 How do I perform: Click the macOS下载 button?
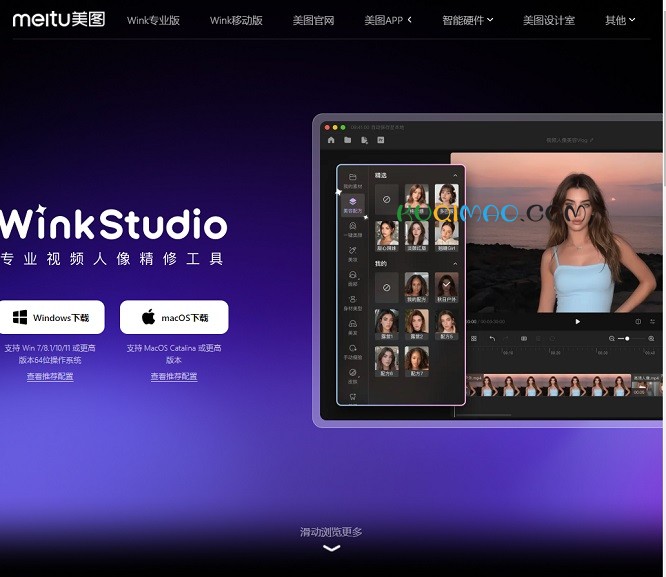tap(174, 317)
